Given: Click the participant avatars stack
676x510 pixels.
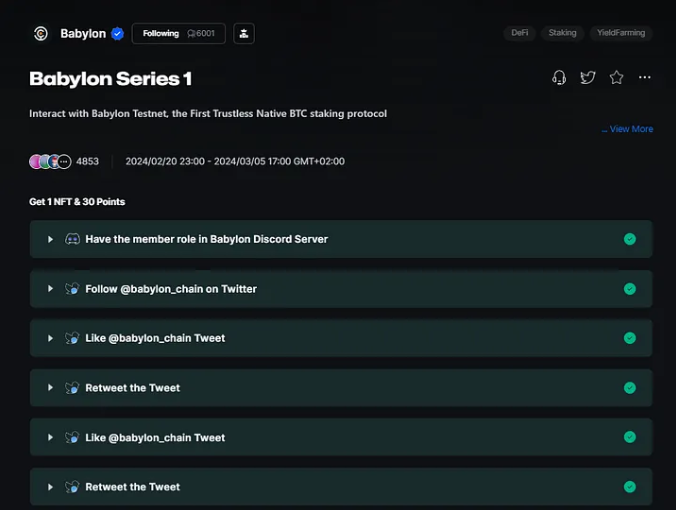Looking at the screenshot, I should pyautogui.click(x=50, y=162).
